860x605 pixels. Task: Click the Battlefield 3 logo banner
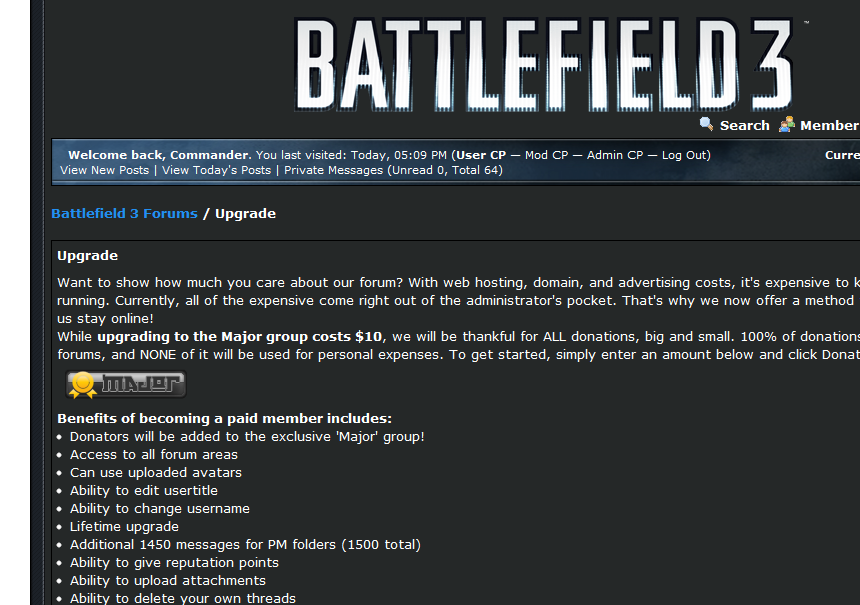click(x=543, y=65)
